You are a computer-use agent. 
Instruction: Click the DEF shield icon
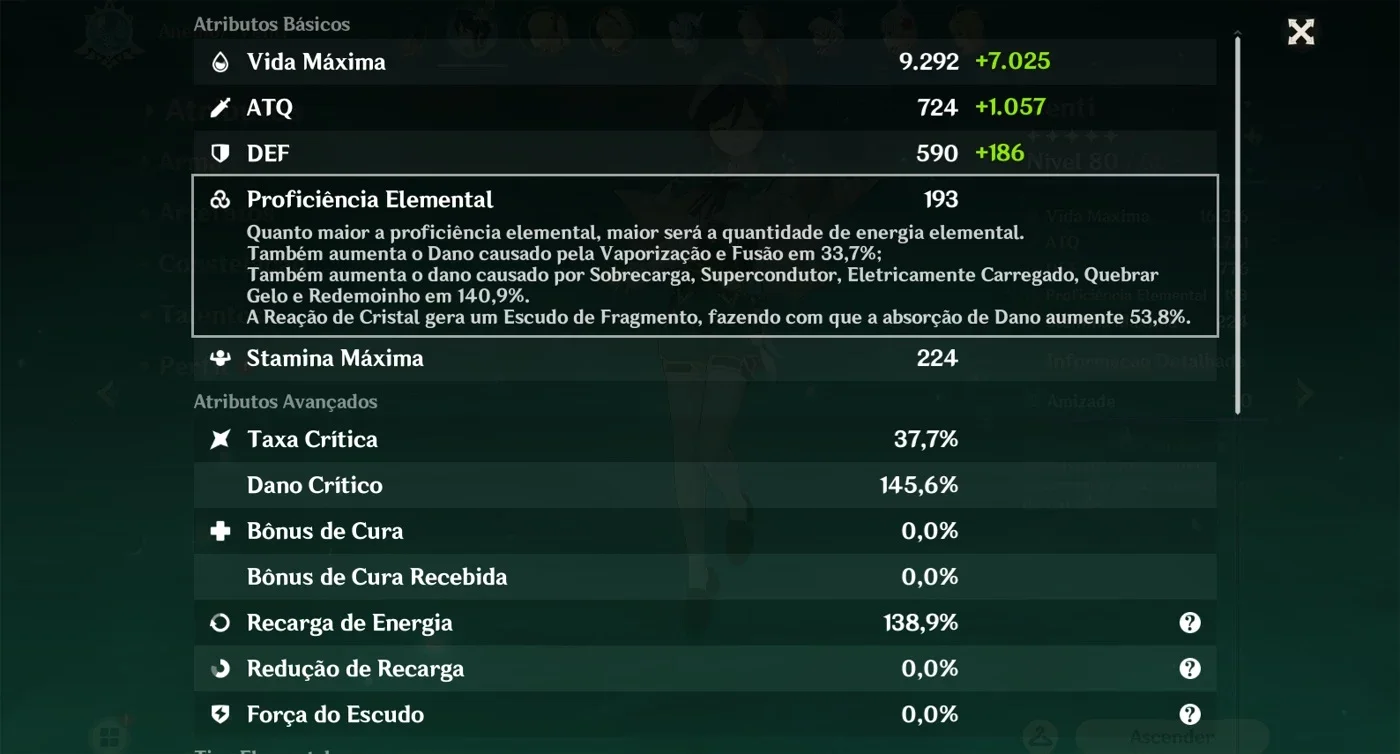click(220, 154)
